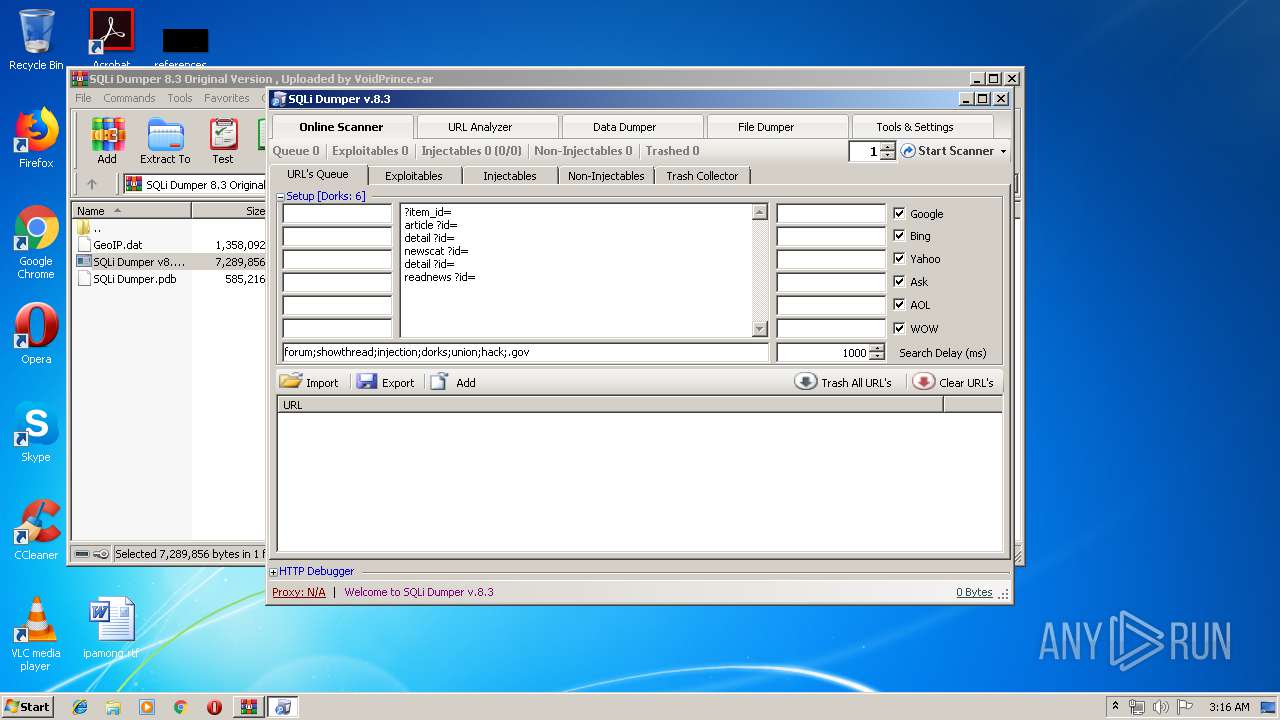Open ipamong.rtf desktop document

(x=111, y=628)
